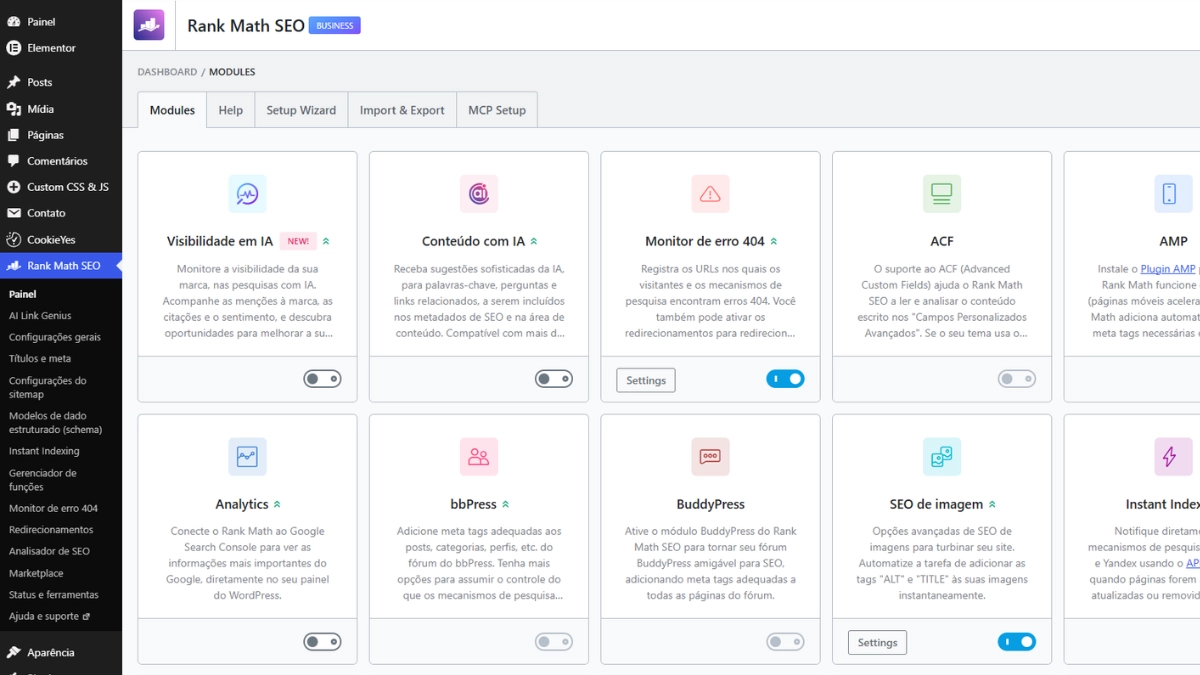Click the Visibilidade em IA module icon
1200x675 pixels.
[x=247, y=194]
